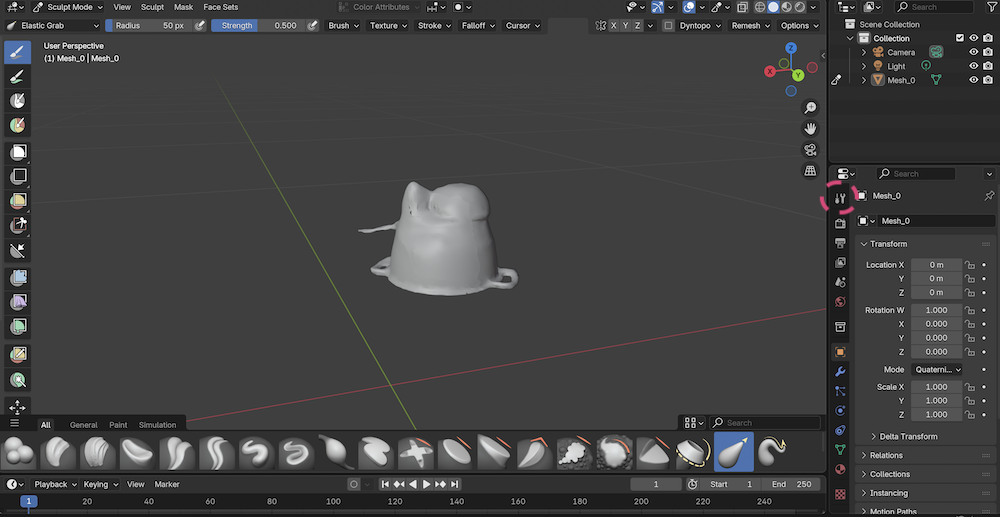Expand the Delta Transform panel
This screenshot has height=517, width=1000.
point(908,436)
